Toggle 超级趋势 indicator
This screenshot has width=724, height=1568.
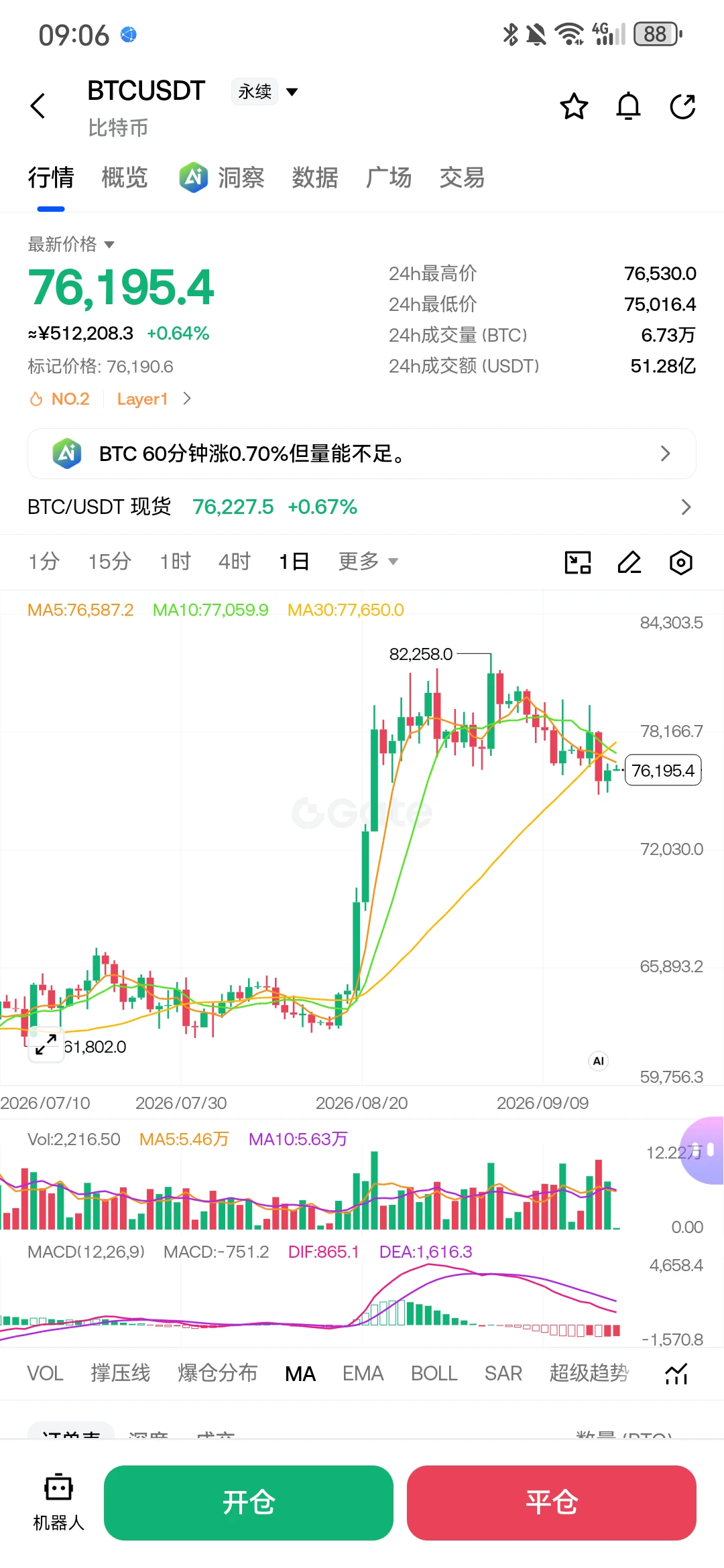pos(589,1374)
